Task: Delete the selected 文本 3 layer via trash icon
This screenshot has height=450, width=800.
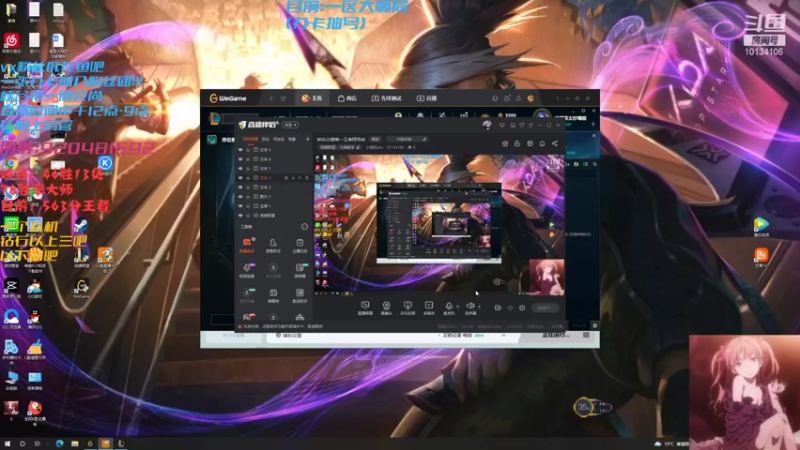Action: (x=307, y=178)
